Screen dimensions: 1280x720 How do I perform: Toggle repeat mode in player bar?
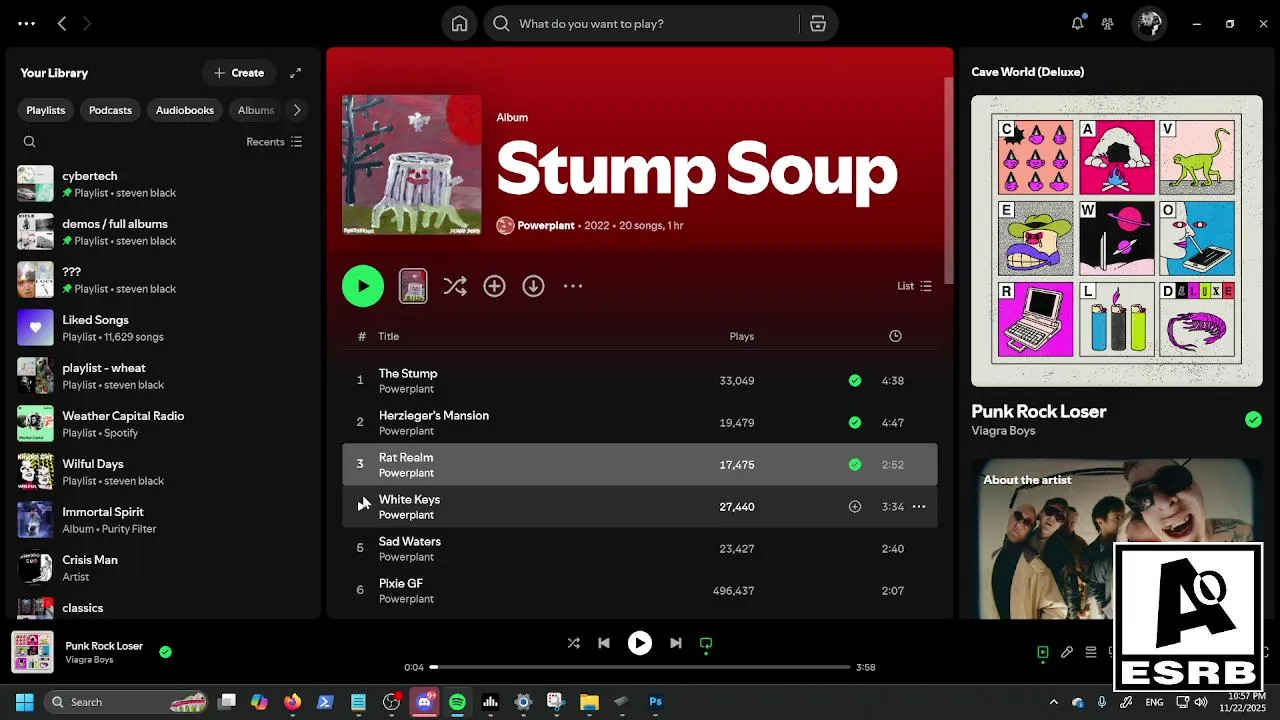706,643
